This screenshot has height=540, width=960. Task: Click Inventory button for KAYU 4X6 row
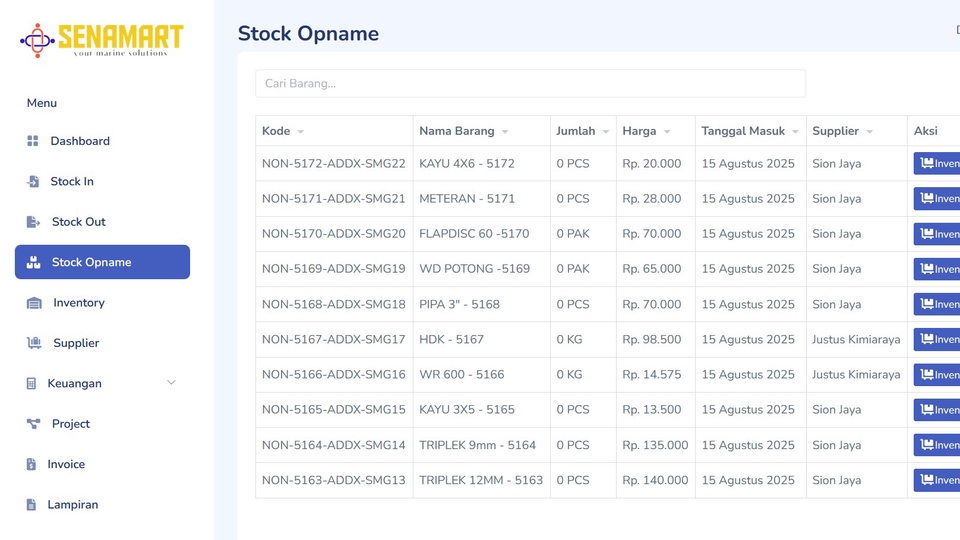938,164
